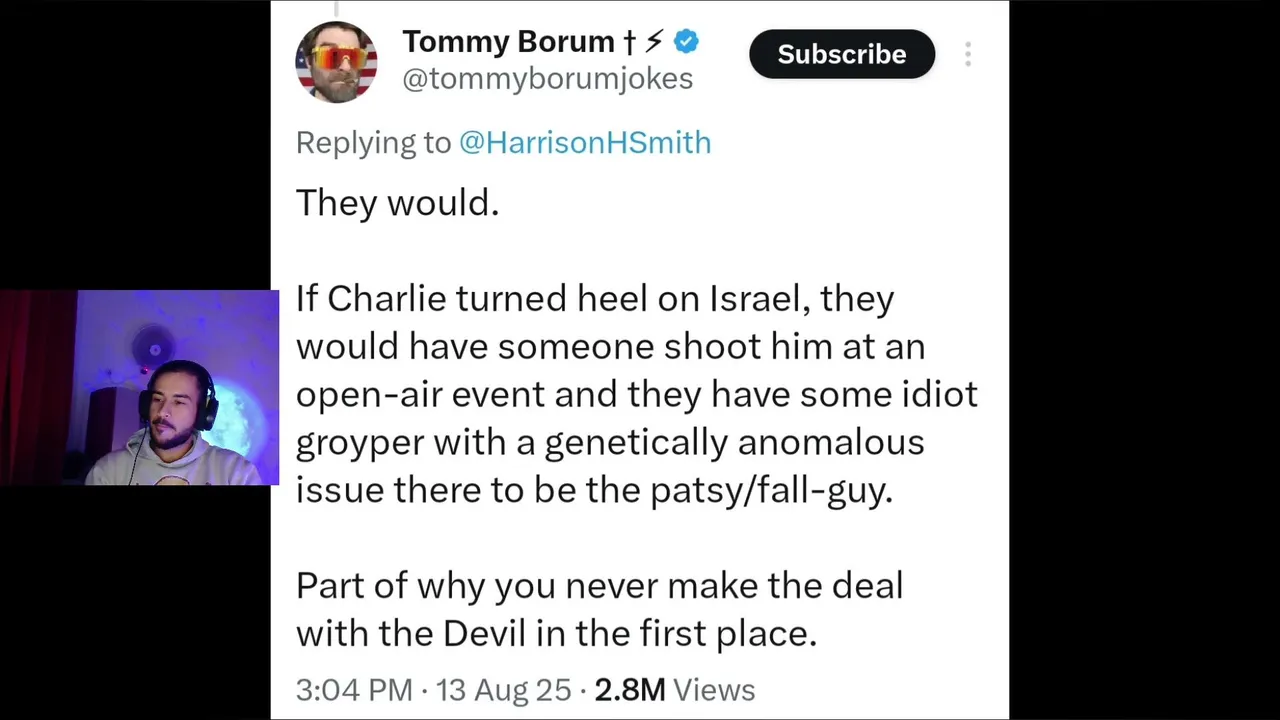1280x720 pixels.
Task: Click the word "groyper" in the tweet
Action: coord(359,443)
